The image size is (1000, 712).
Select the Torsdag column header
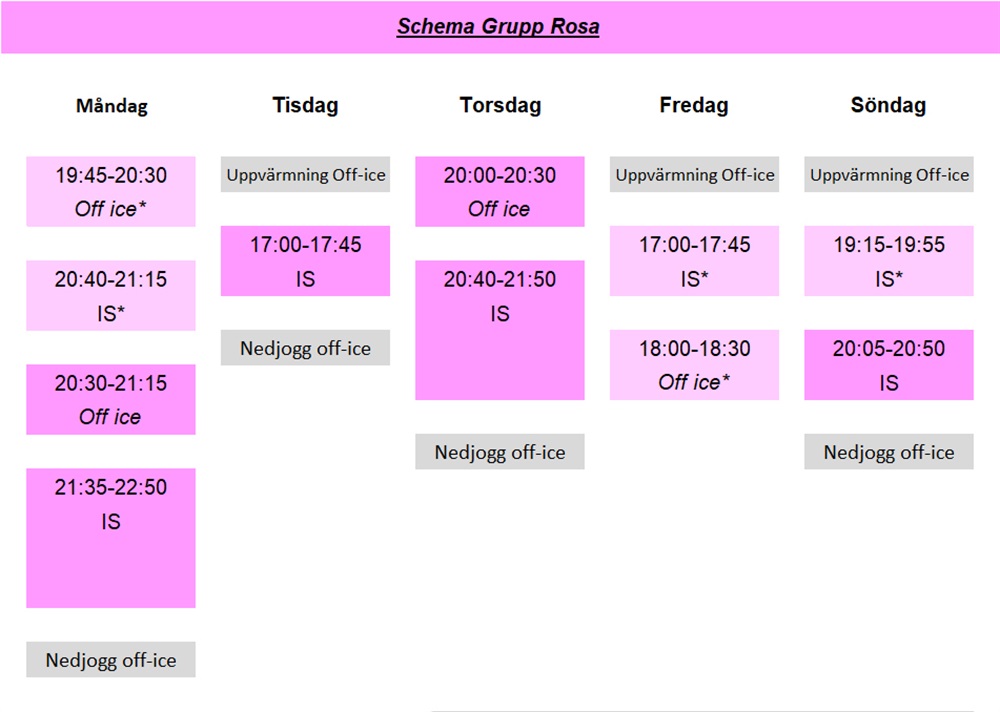pyautogui.click(x=500, y=105)
